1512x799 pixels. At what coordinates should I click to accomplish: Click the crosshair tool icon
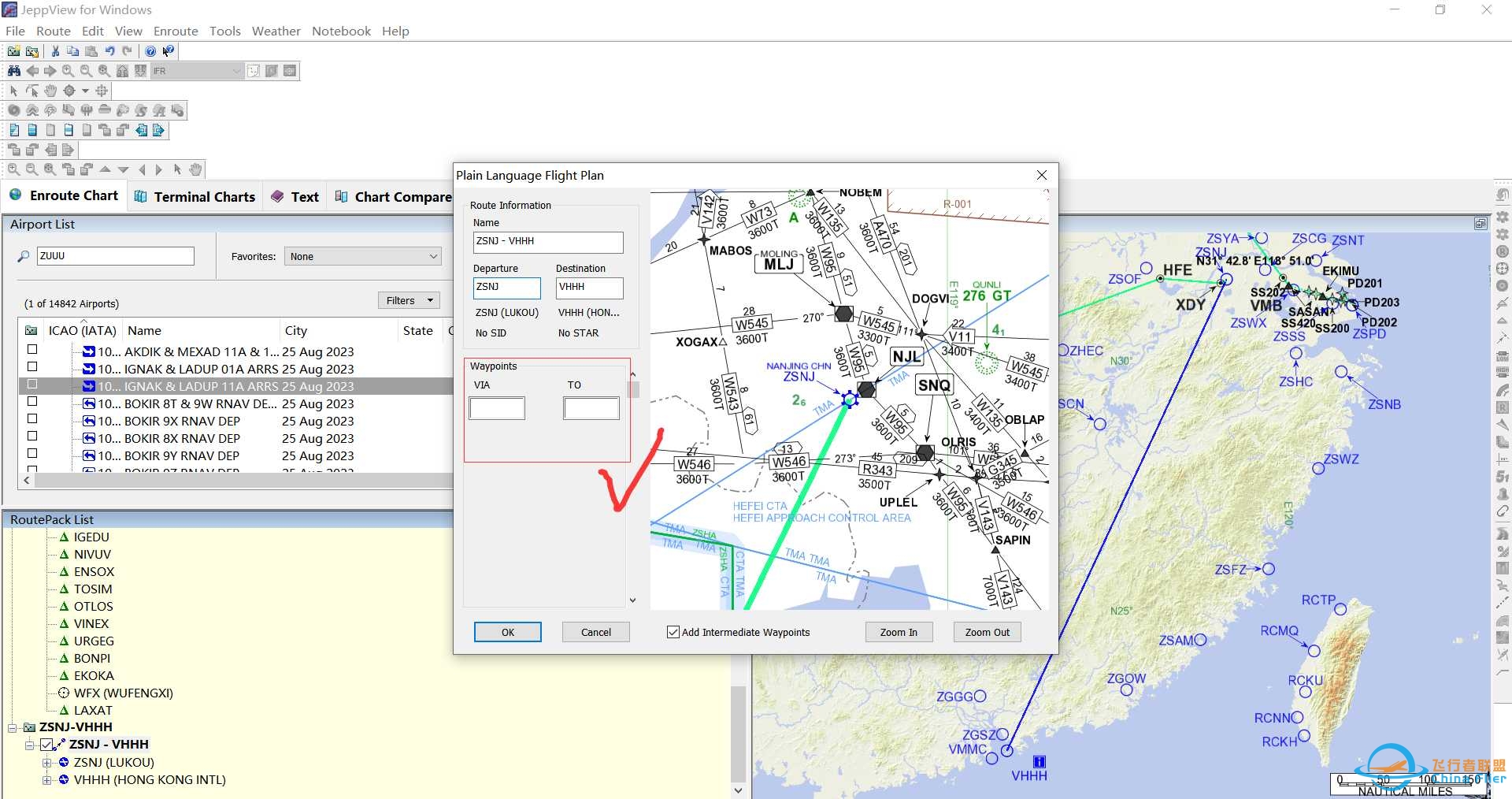pyautogui.click(x=102, y=91)
